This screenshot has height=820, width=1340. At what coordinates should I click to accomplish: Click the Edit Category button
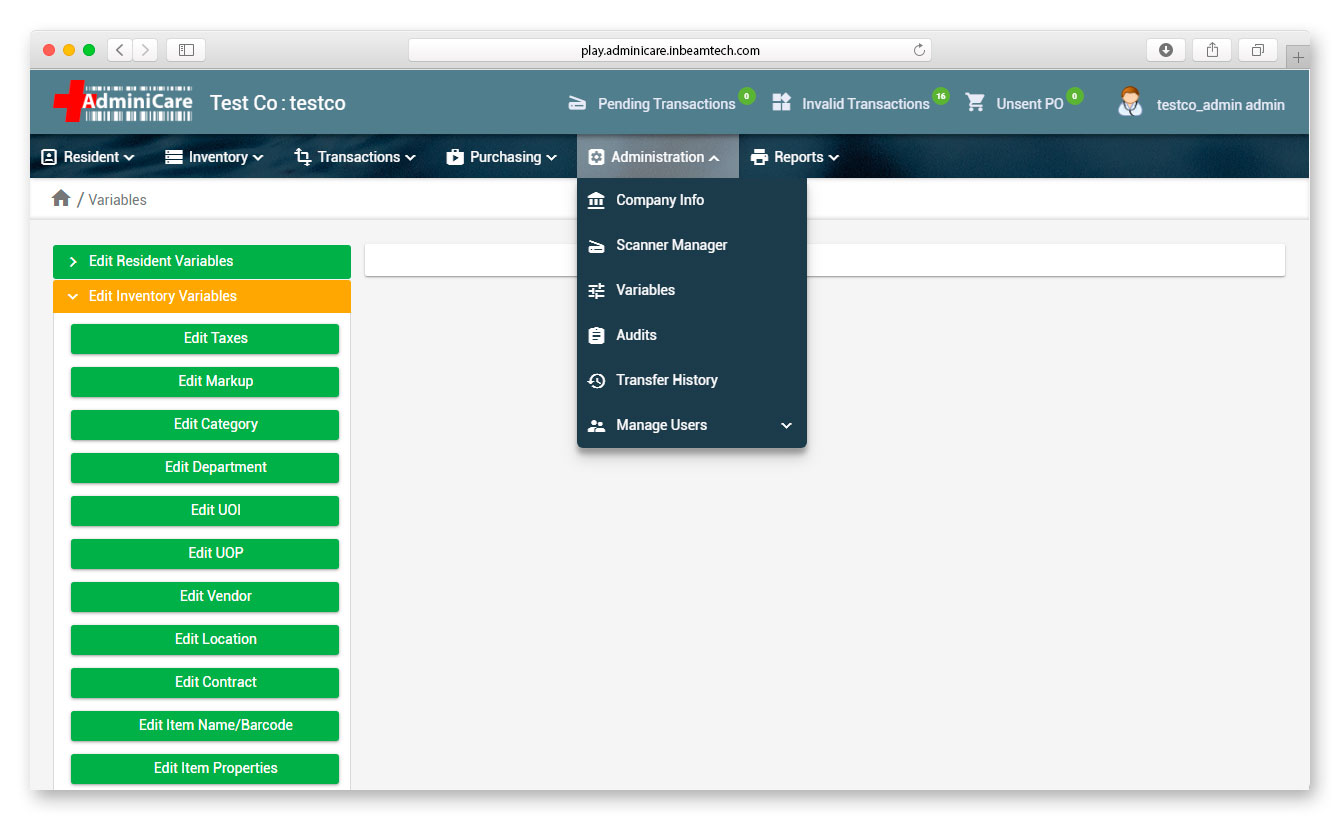(x=205, y=424)
